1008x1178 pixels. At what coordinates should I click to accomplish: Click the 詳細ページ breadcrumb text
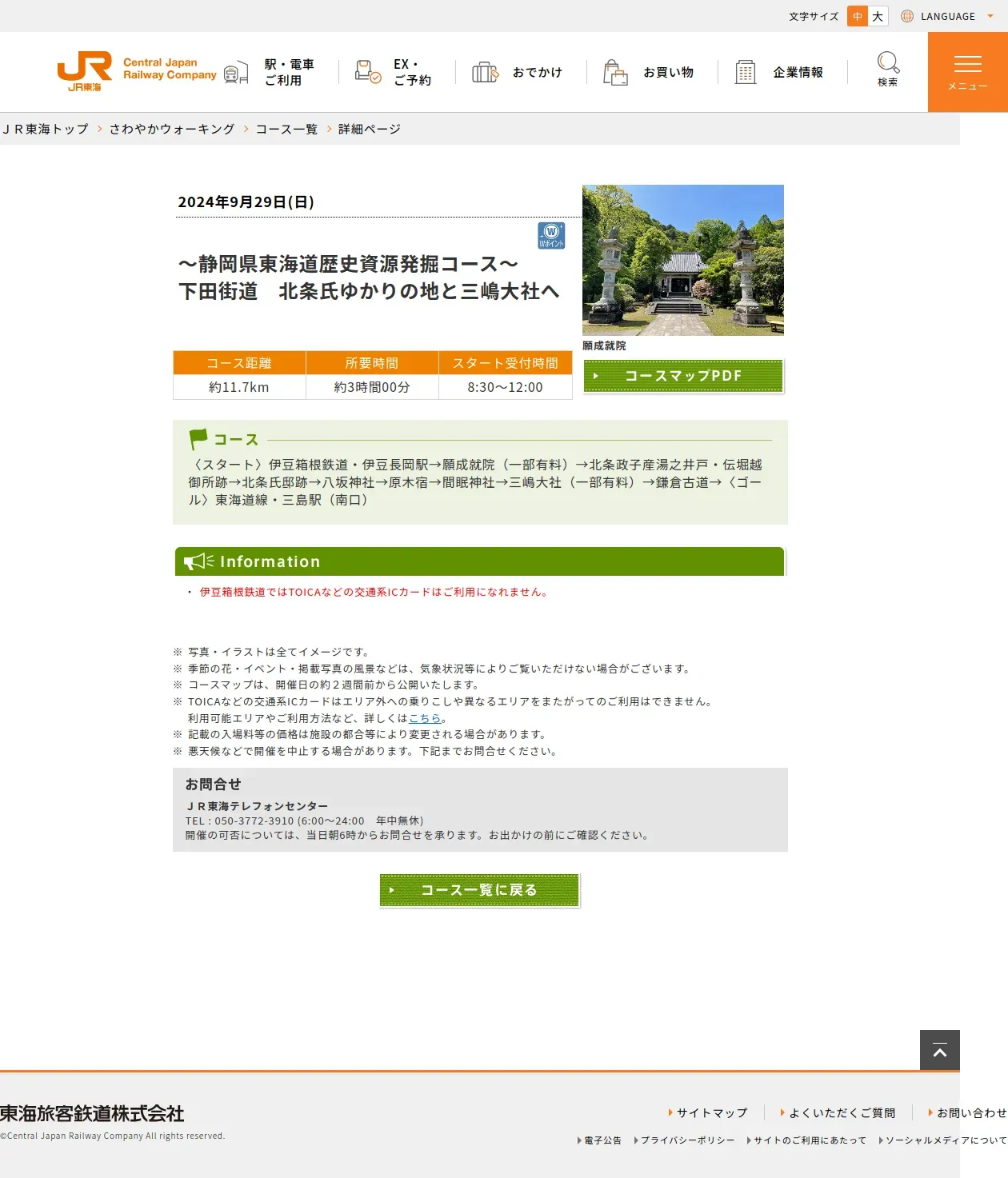370,129
